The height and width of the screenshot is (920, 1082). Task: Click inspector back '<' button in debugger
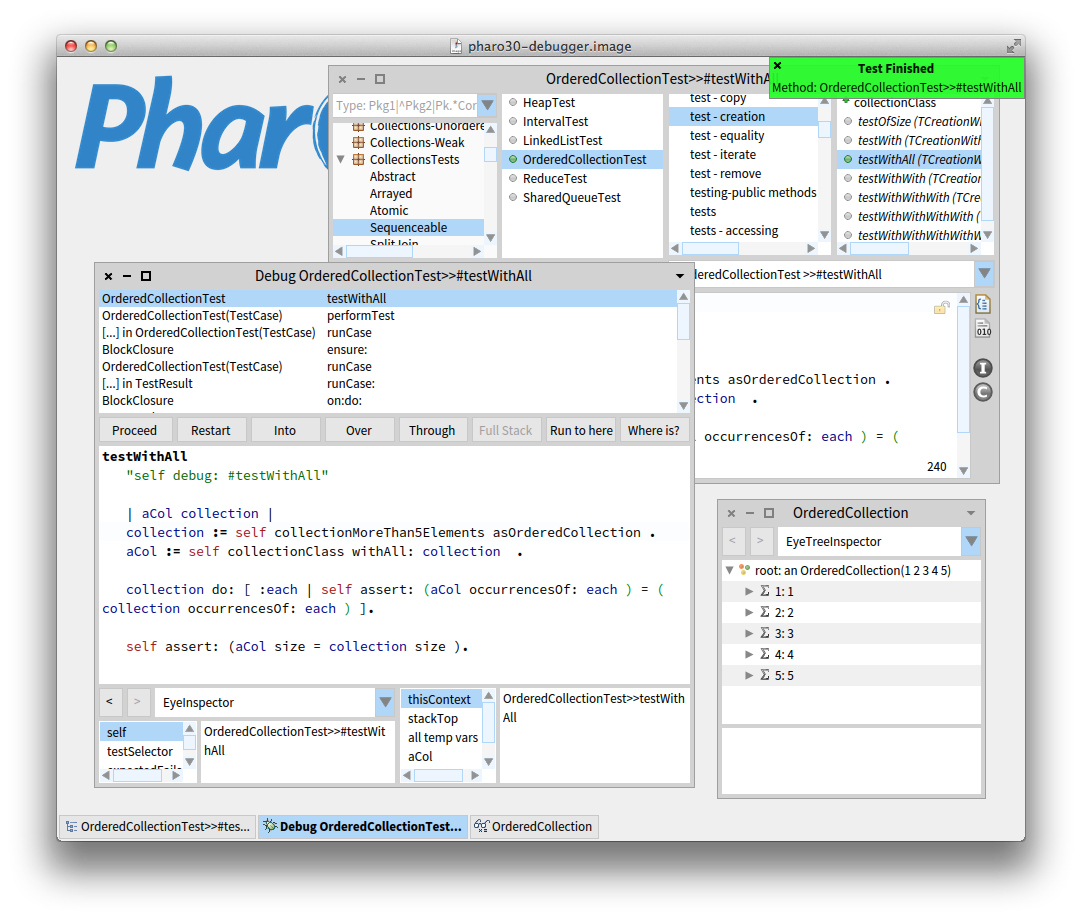tap(110, 702)
